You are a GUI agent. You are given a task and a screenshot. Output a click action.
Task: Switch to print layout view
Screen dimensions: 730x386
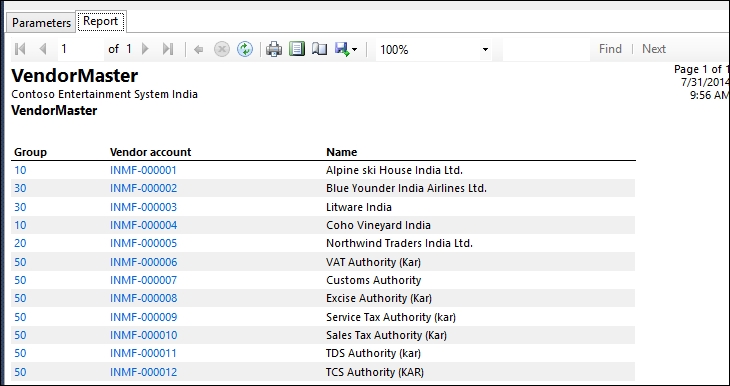297,49
